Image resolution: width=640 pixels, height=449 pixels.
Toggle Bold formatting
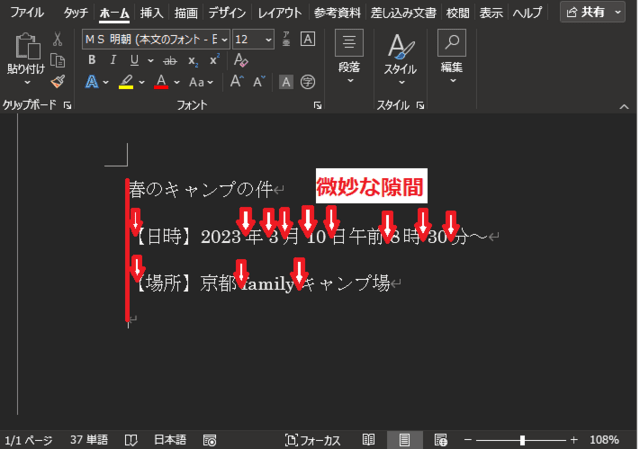(92, 60)
